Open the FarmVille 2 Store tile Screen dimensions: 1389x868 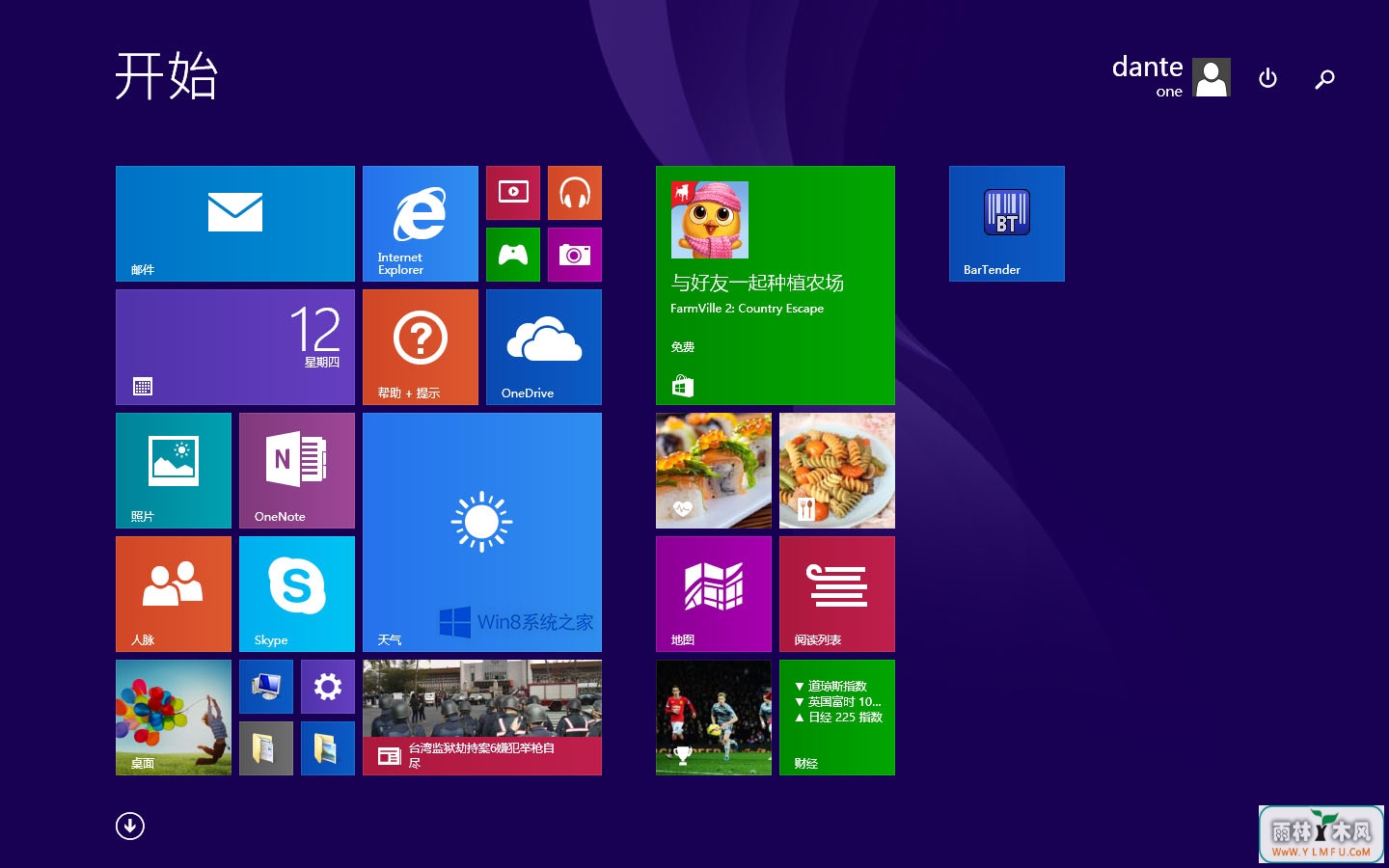pyautogui.click(x=776, y=285)
